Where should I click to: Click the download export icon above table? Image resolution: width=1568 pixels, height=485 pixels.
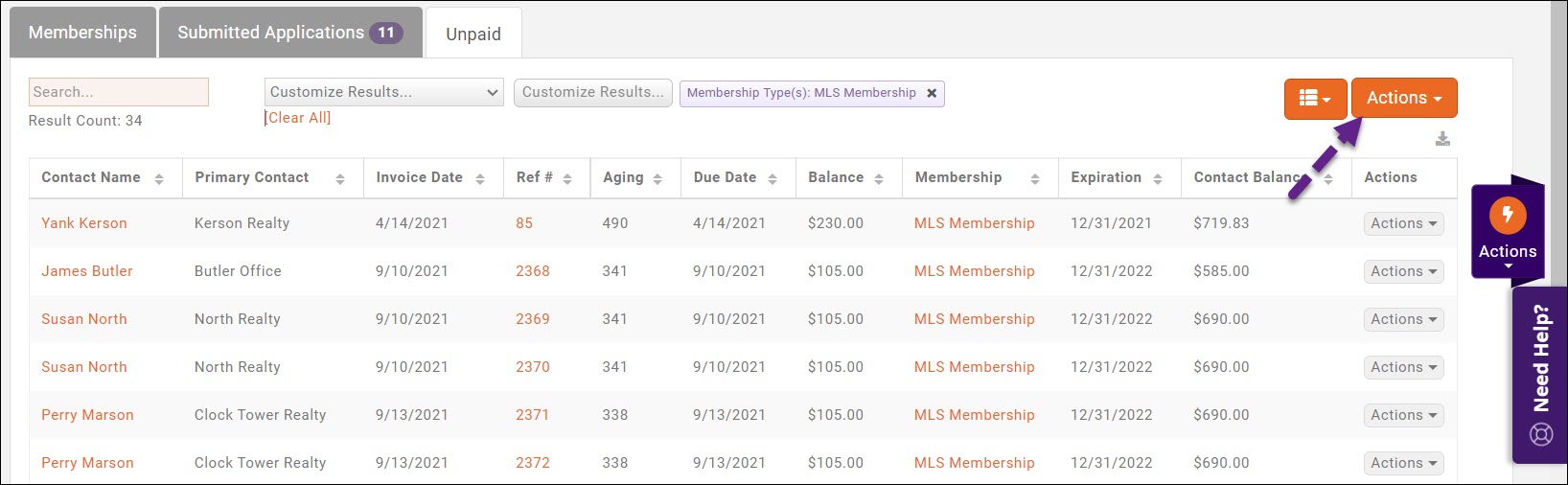[x=1442, y=140]
